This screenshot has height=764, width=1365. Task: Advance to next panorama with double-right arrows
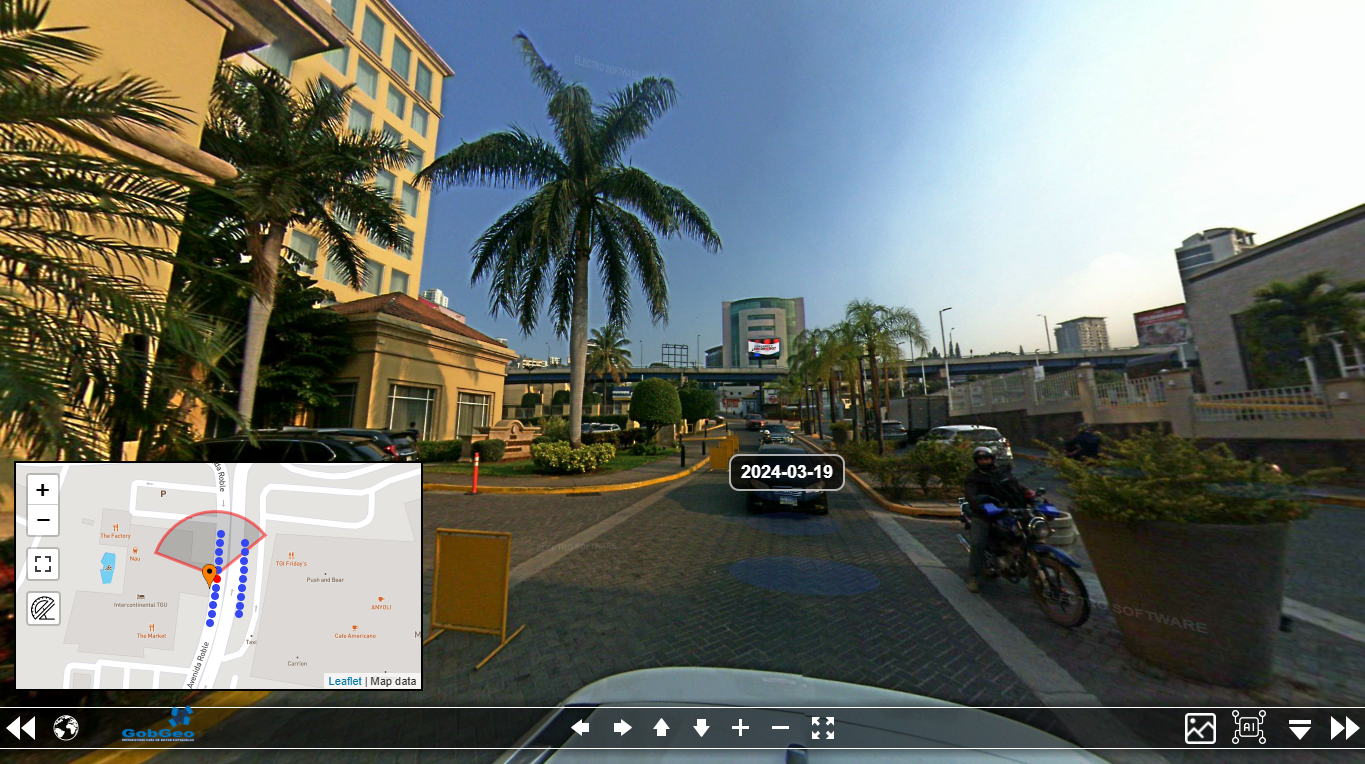1345,728
